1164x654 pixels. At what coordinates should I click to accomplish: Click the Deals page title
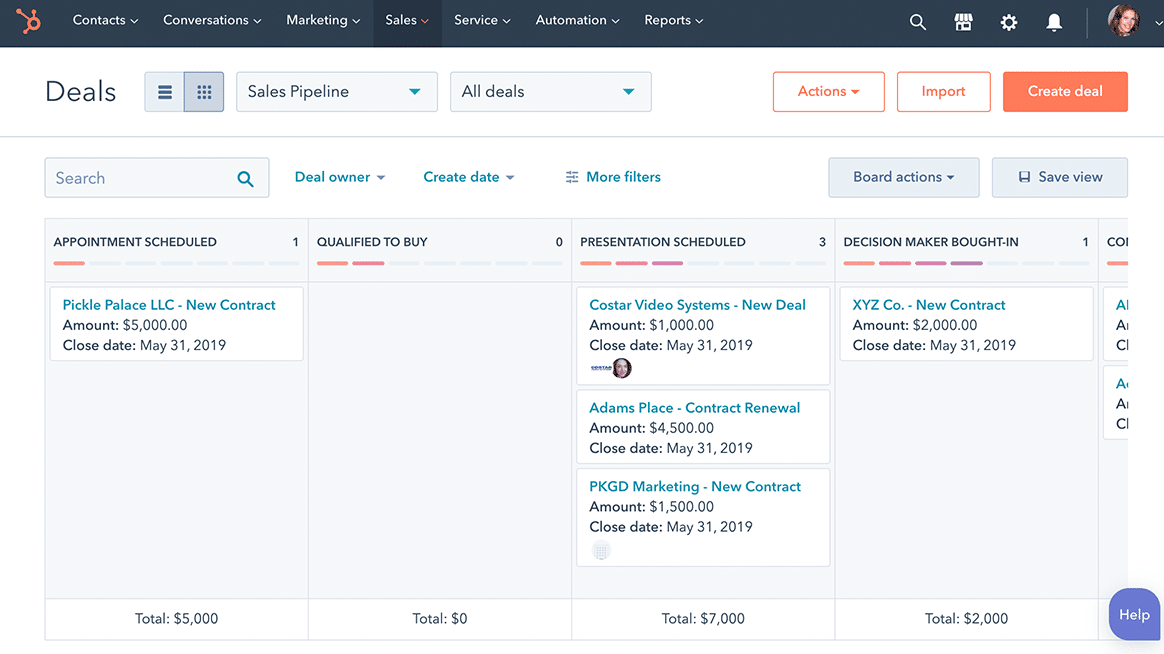(80, 92)
